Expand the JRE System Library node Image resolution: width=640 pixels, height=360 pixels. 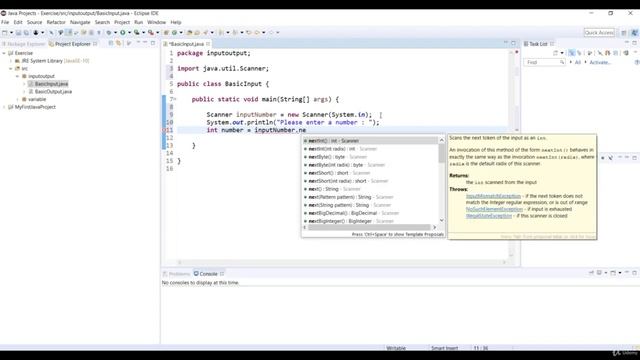coord(11,61)
